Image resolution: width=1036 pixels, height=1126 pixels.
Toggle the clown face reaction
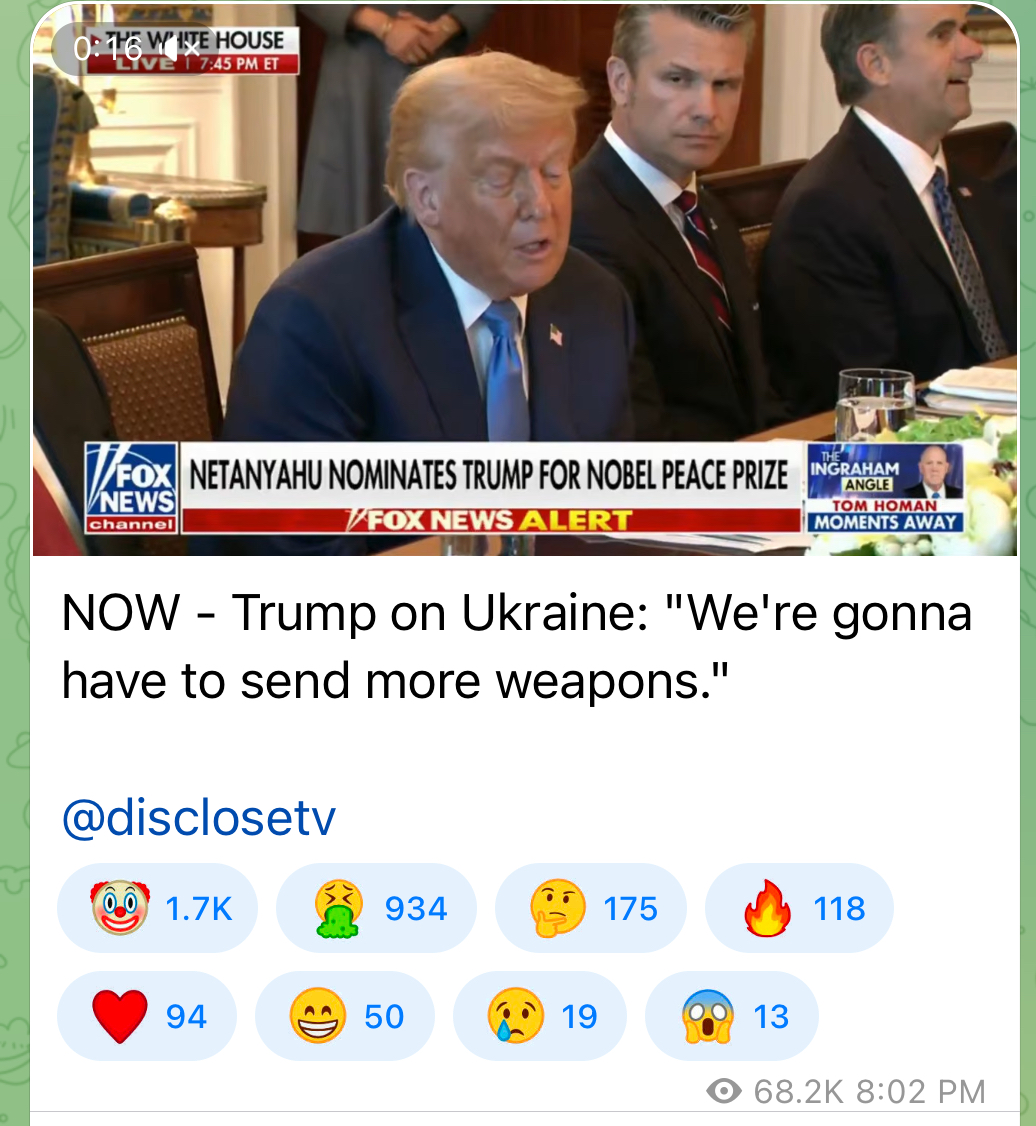tap(157, 908)
